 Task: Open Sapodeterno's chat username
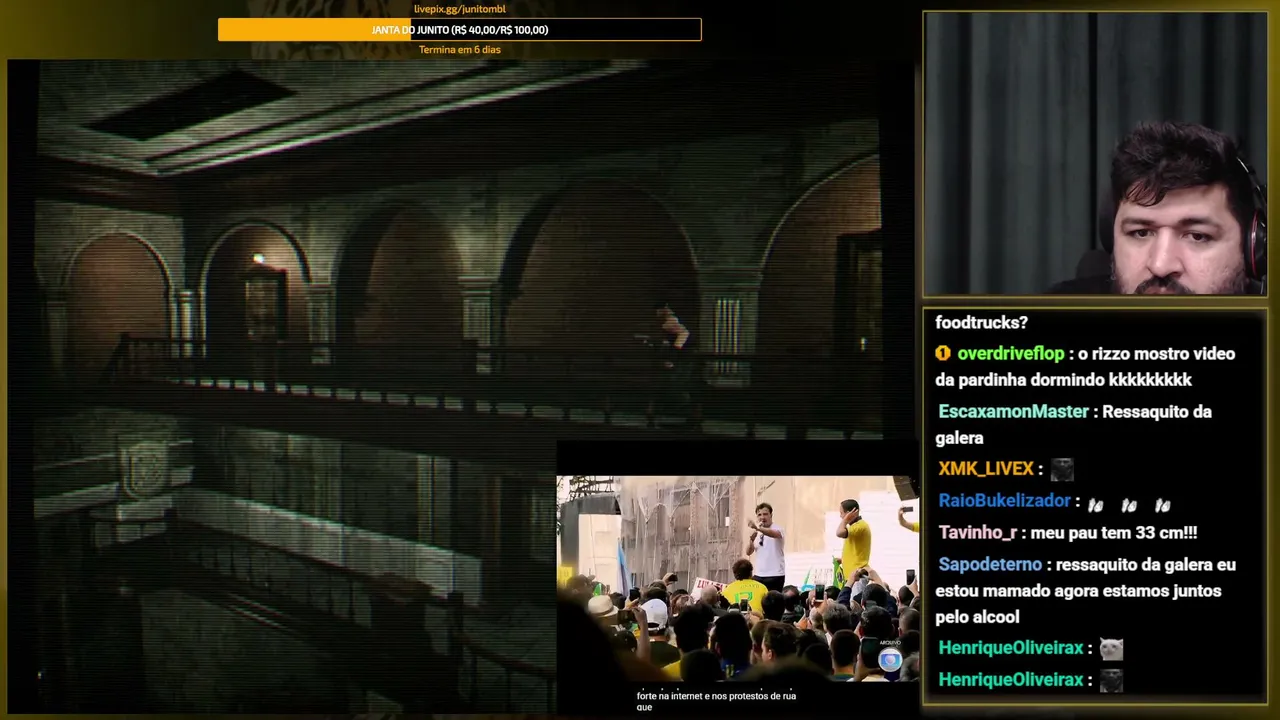(x=990, y=565)
